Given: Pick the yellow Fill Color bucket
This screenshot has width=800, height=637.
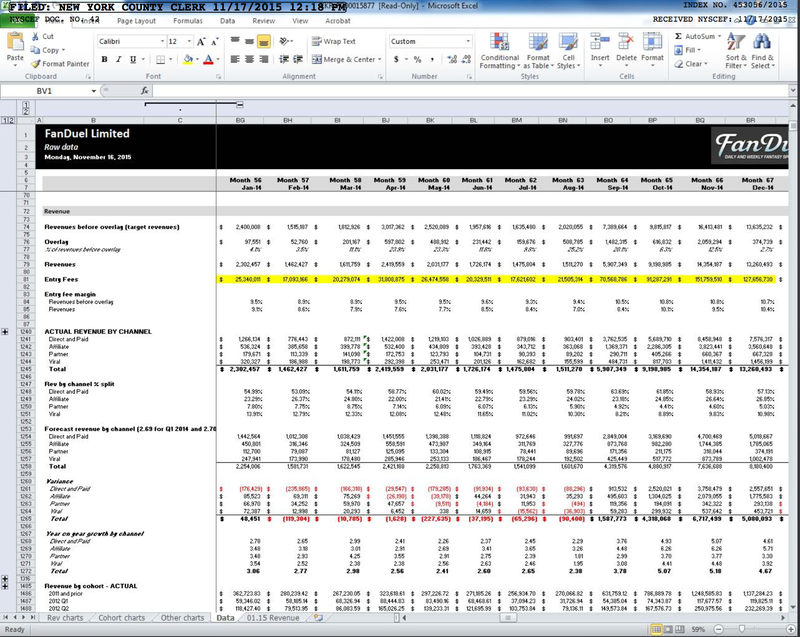Looking at the screenshot, I should (x=188, y=60).
